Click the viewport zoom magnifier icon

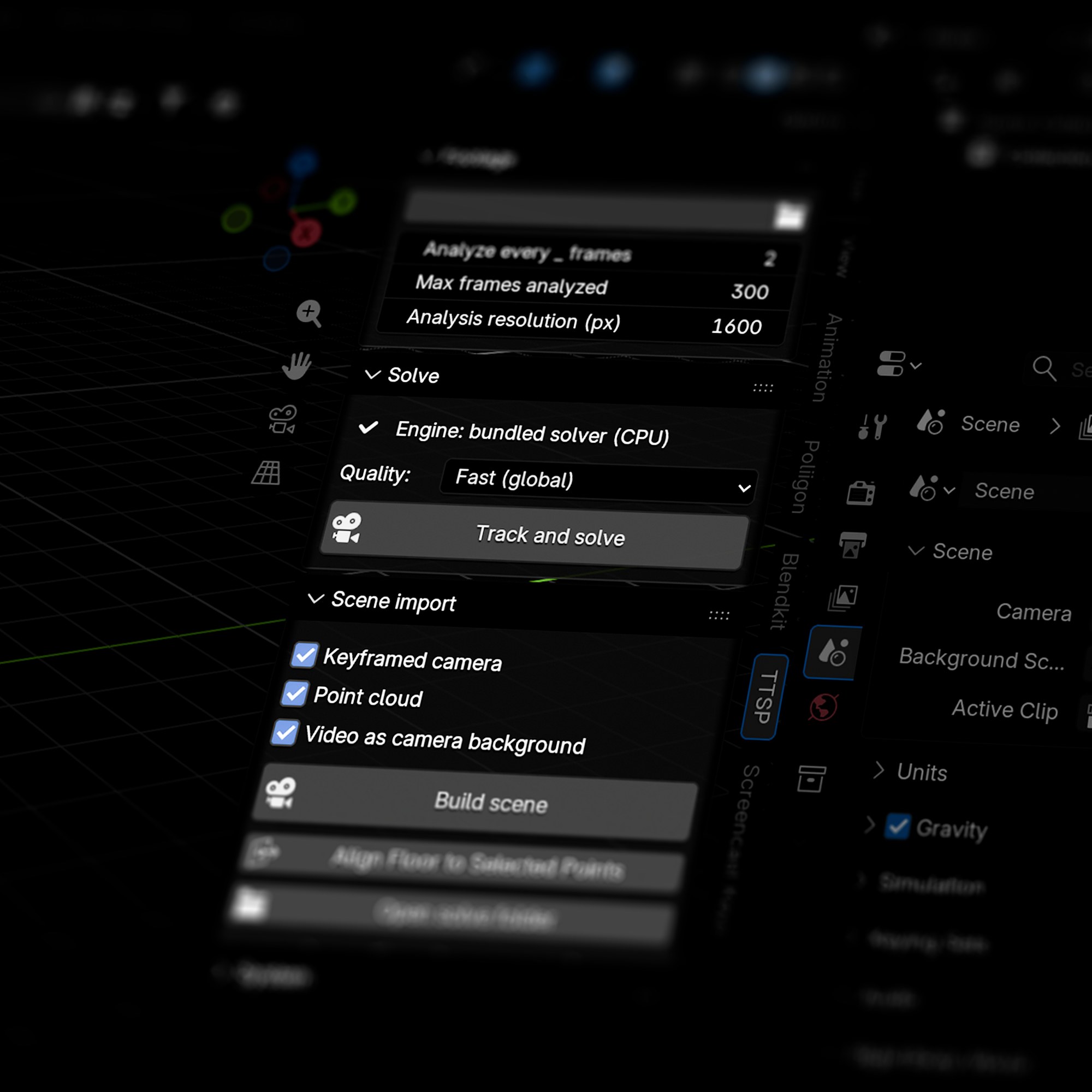[308, 313]
